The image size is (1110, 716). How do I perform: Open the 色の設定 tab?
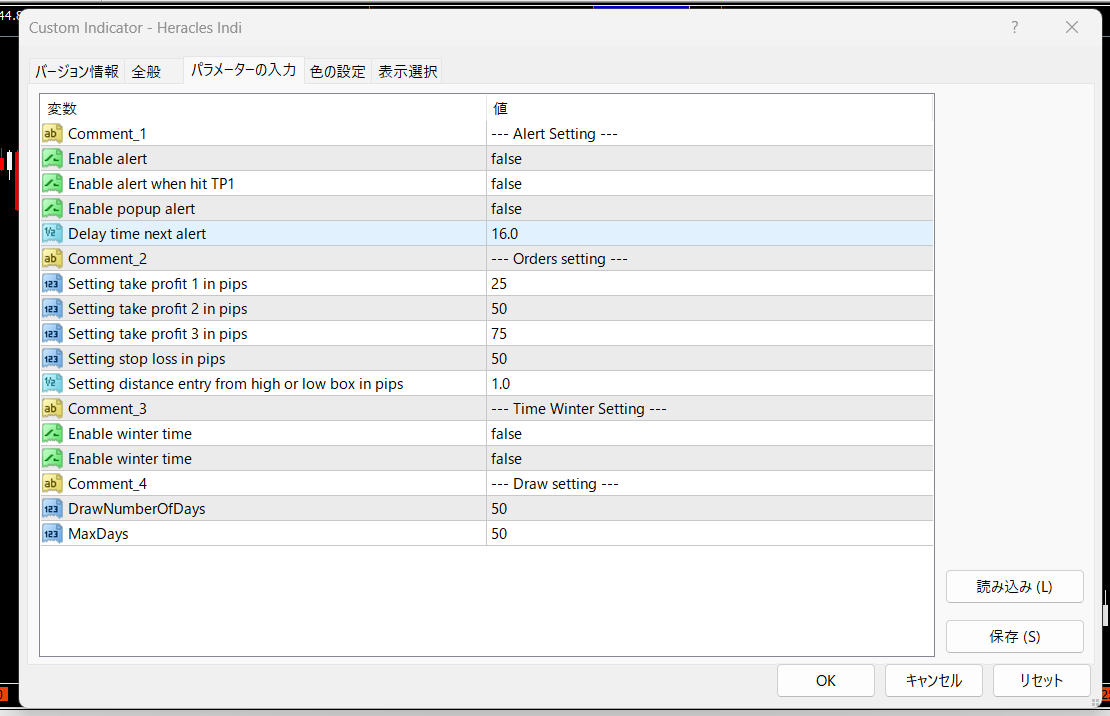pyautogui.click(x=338, y=72)
